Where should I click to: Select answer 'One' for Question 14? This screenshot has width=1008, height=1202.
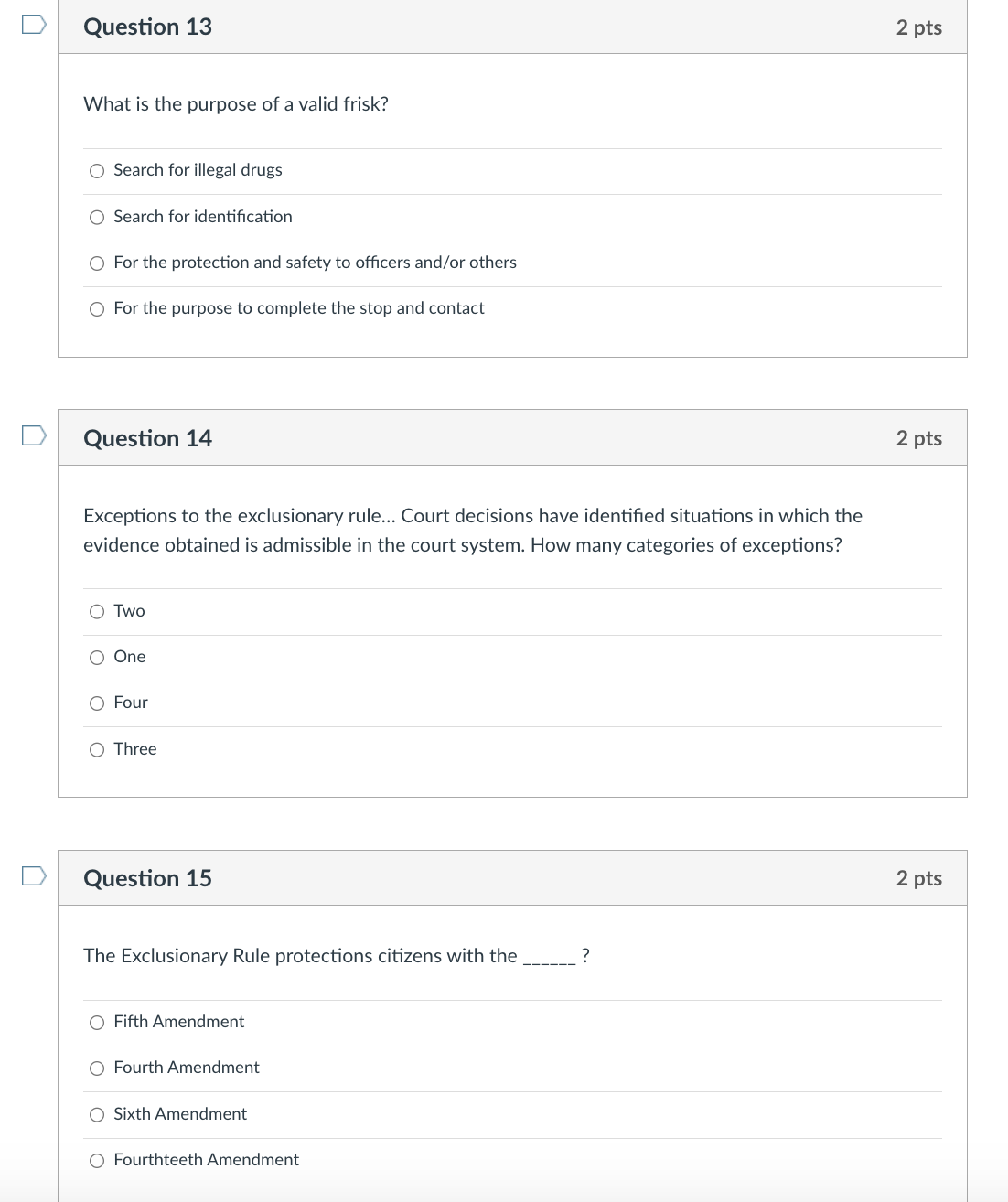(x=96, y=657)
